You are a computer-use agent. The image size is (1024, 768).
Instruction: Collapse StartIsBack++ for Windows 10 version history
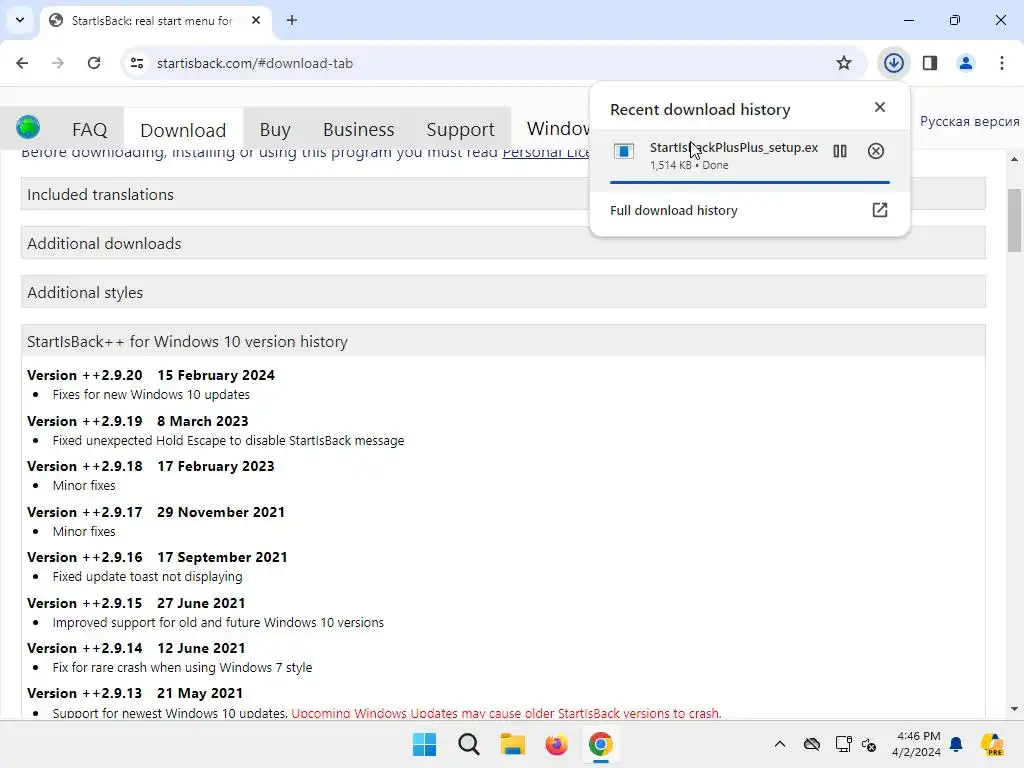[x=503, y=341]
